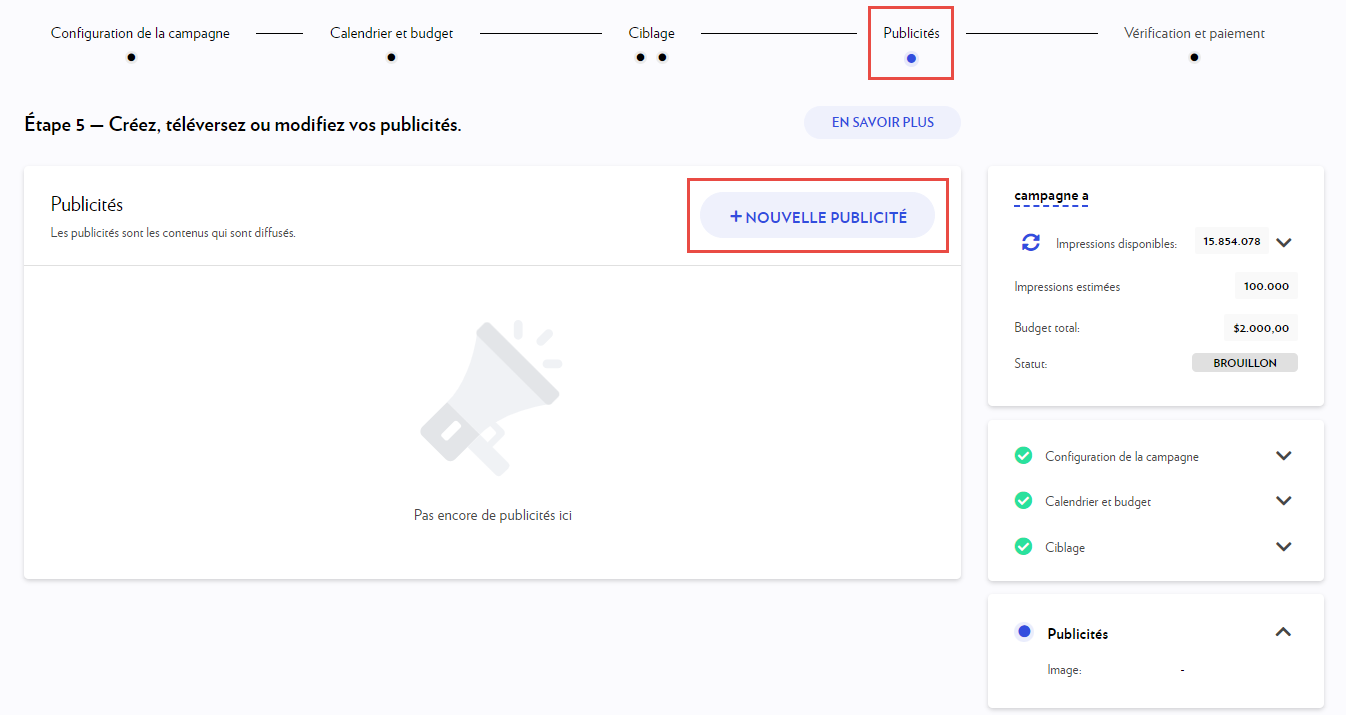Click the Nouvelle Publicité button

(x=817, y=216)
